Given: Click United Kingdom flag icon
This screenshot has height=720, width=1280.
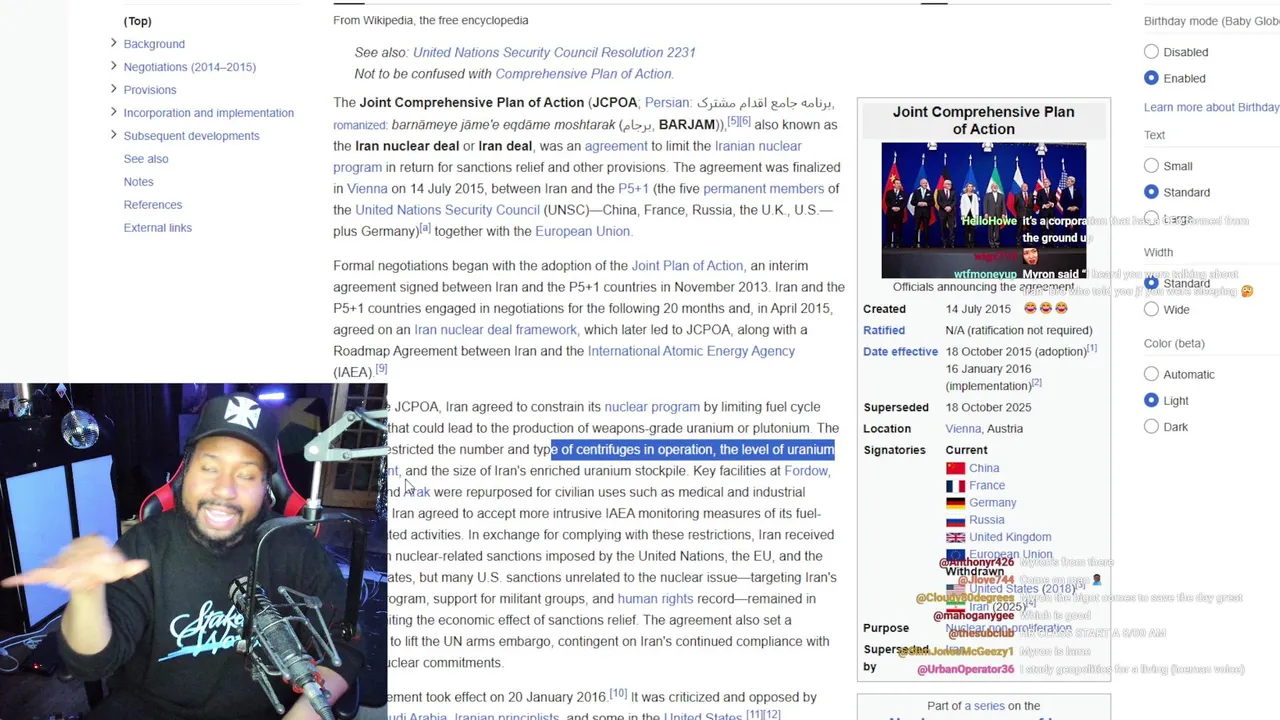Looking at the screenshot, I should pos(955,537).
